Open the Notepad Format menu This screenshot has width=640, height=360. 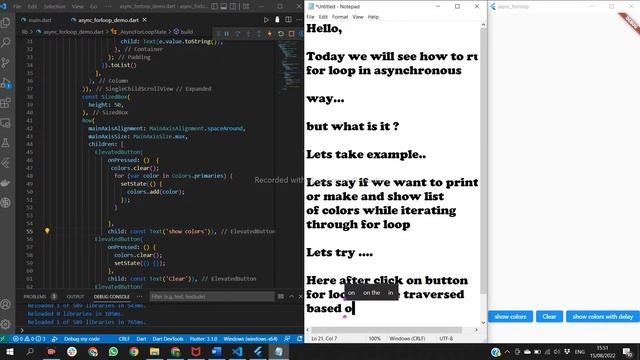click(x=340, y=17)
